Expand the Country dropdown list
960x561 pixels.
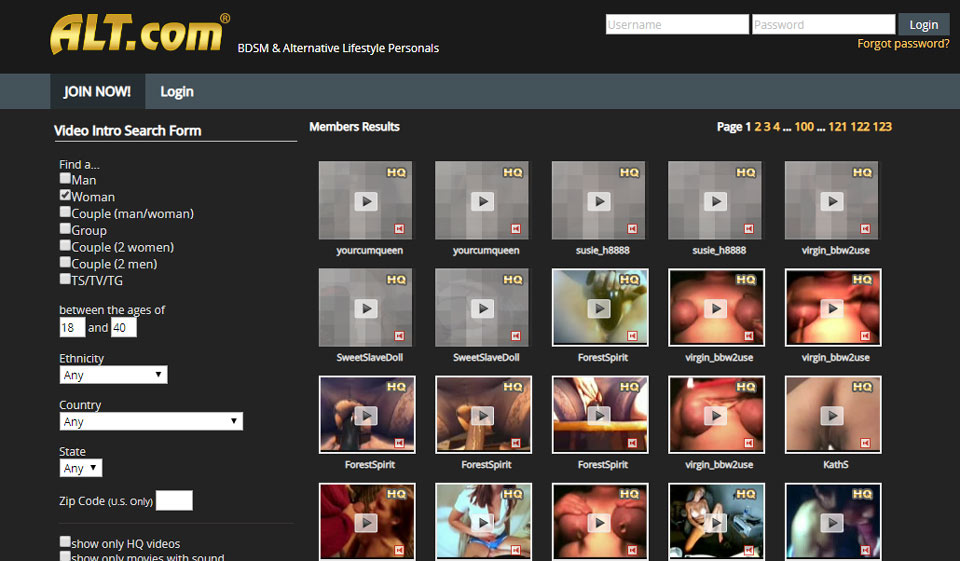tap(150, 422)
